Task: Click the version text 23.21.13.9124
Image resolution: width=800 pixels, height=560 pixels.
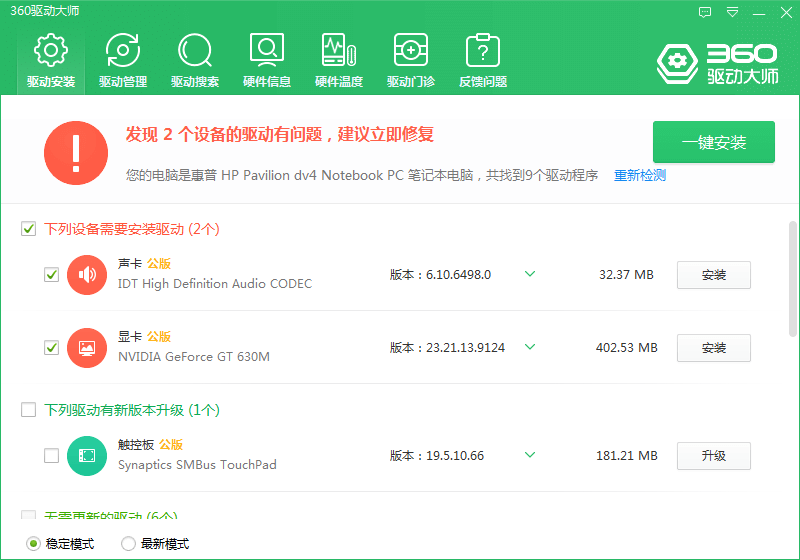Action: [465, 348]
